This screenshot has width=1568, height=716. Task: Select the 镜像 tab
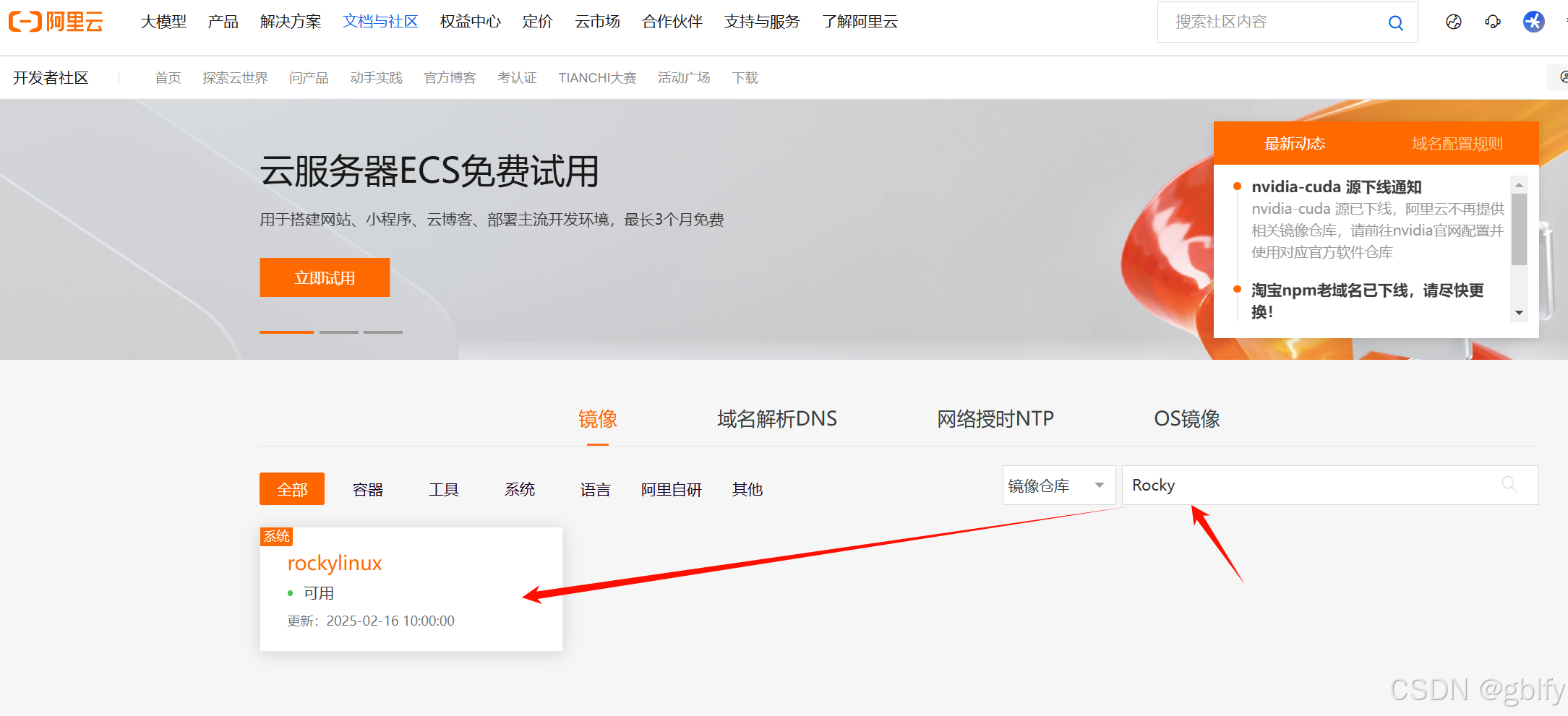tap(597, 418)
